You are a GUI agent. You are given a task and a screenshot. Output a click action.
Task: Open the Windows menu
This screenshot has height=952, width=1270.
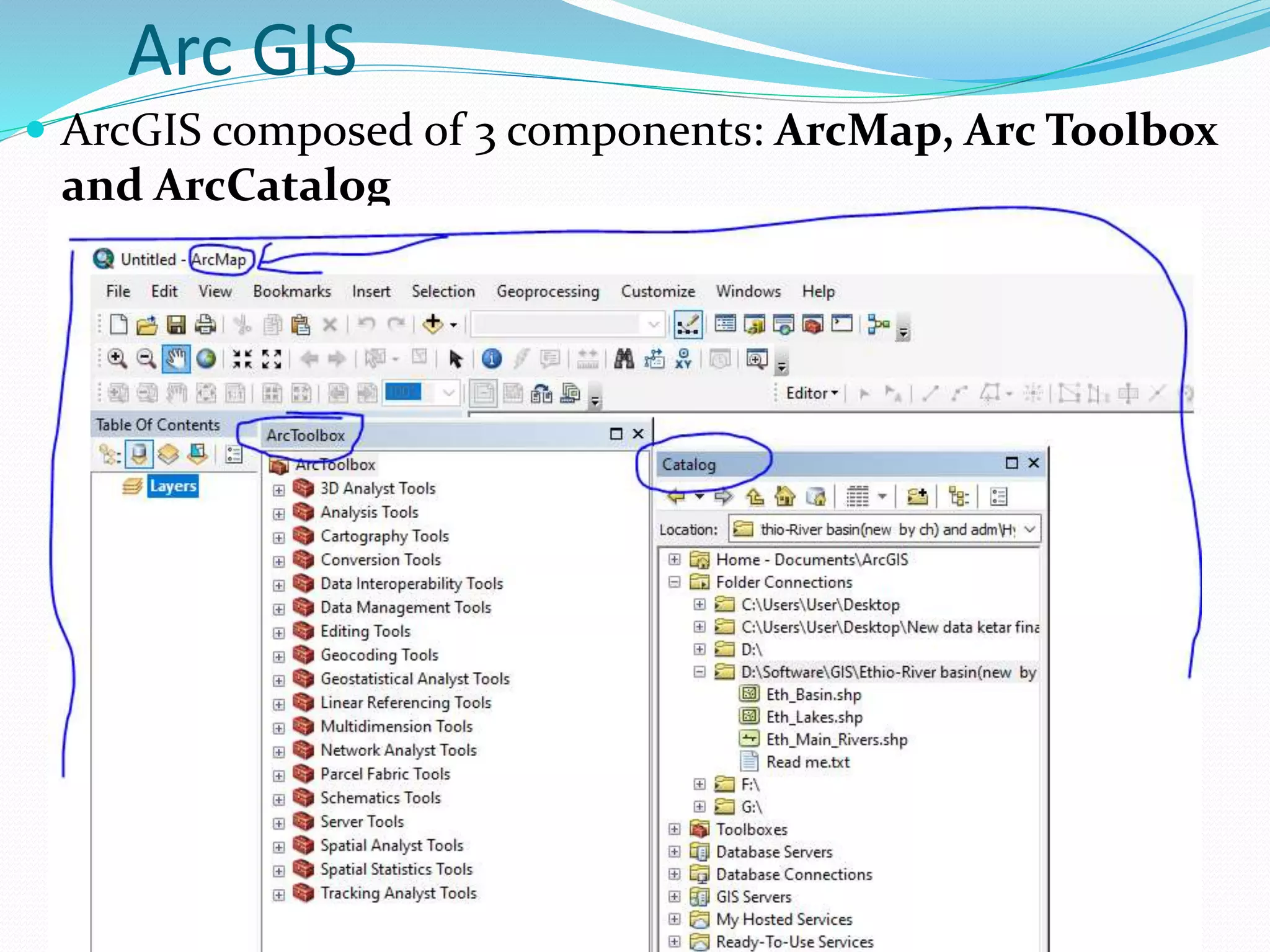[748, 291]
